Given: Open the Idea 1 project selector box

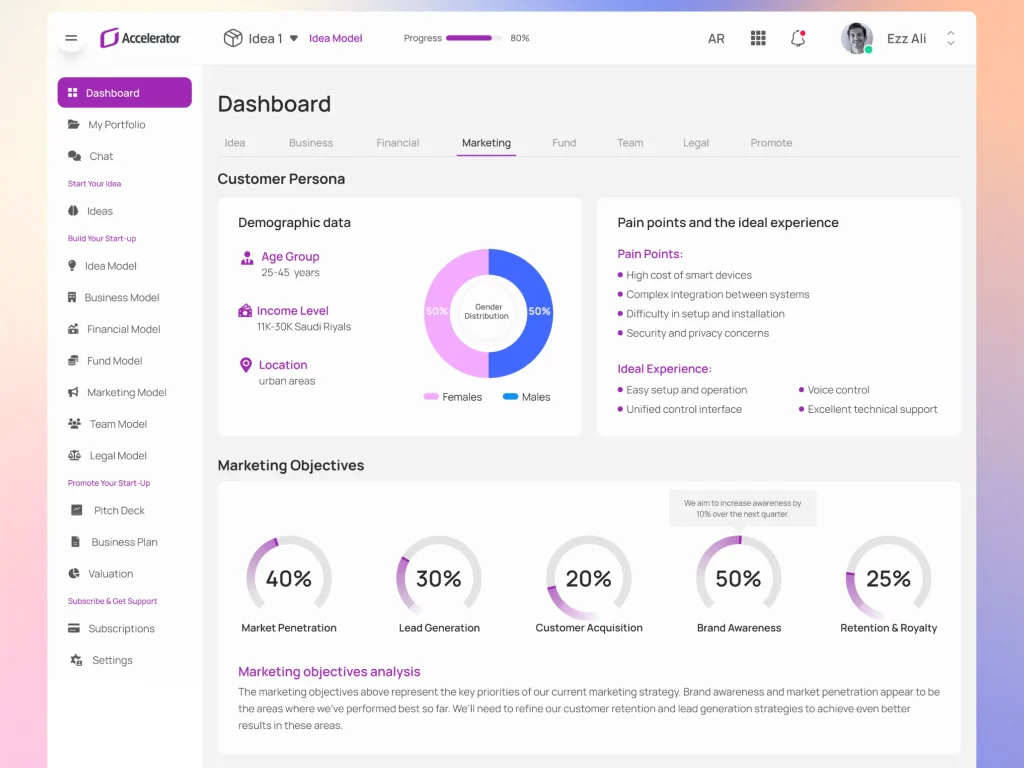Looking at the screenshot, I should 260,39.
